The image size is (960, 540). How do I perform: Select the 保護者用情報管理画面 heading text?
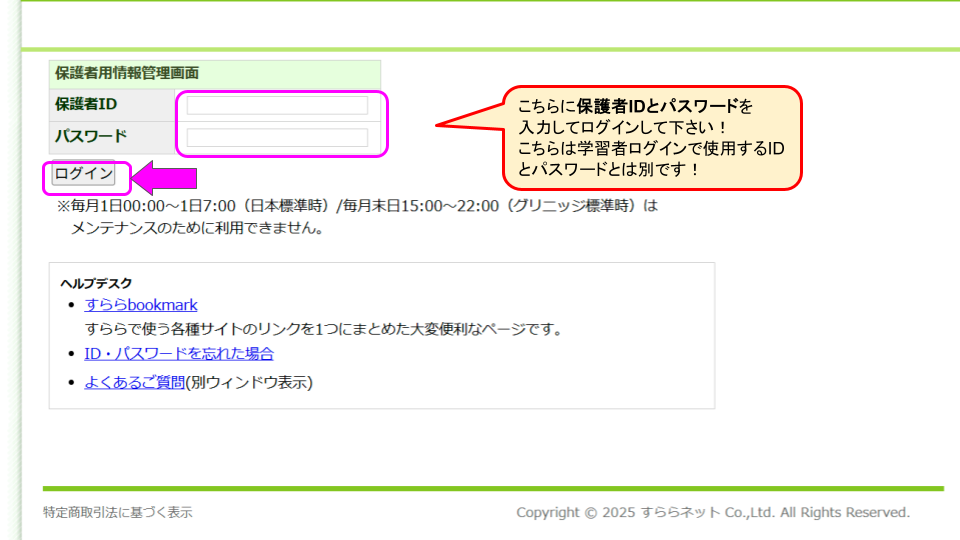(127, 73)
